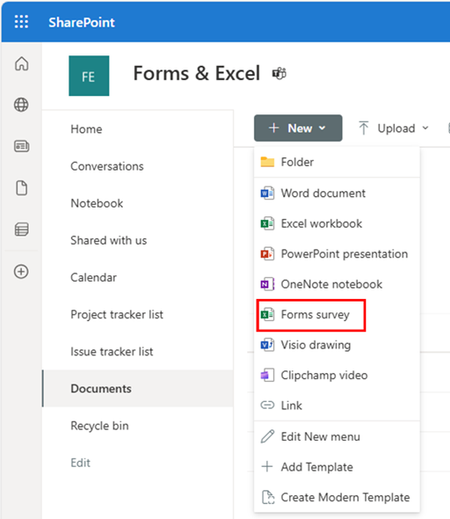Click the OneNote notebook icon

click(267, 284)
